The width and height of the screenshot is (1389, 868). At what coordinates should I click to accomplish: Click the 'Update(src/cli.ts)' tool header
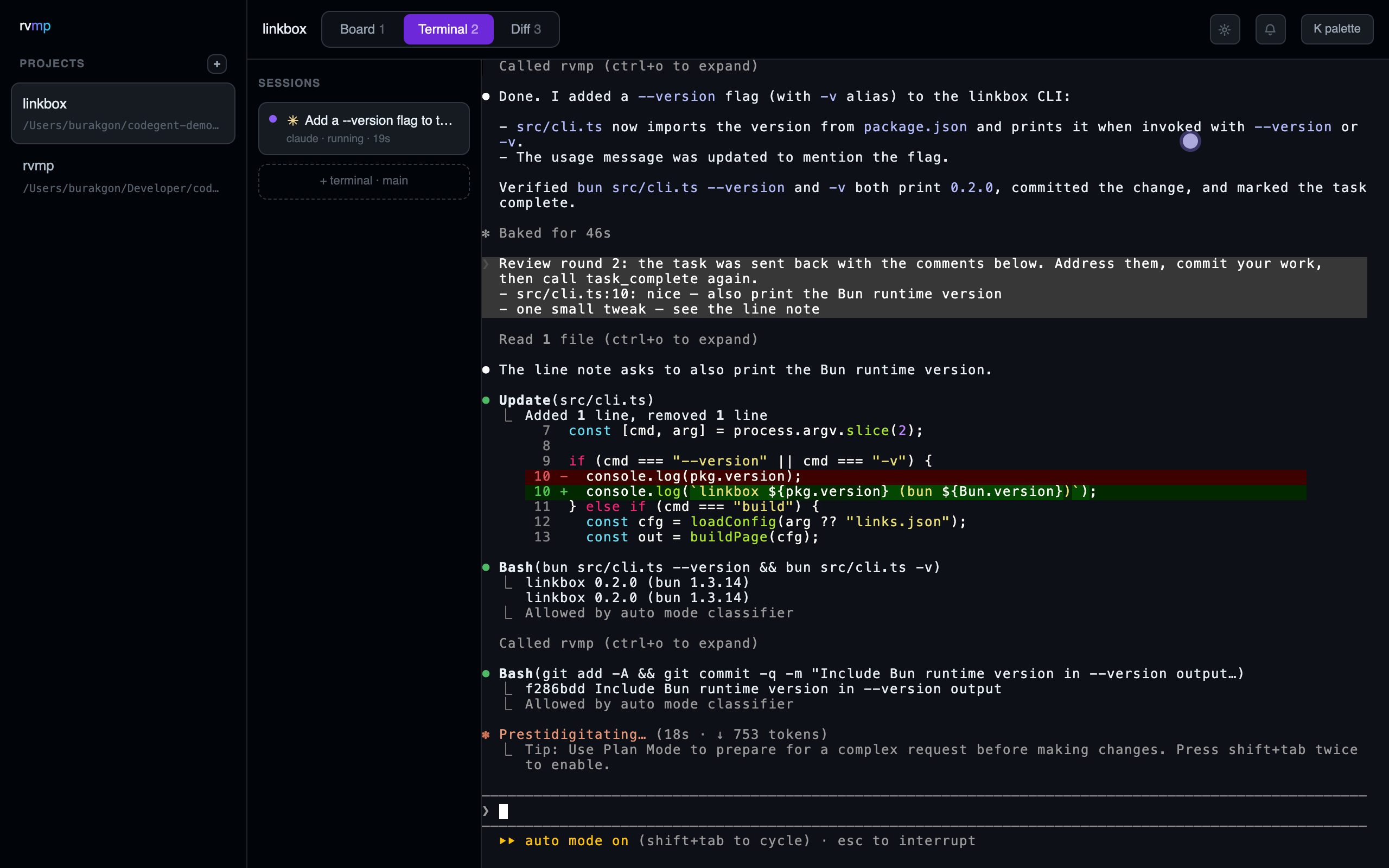point(576,400)
